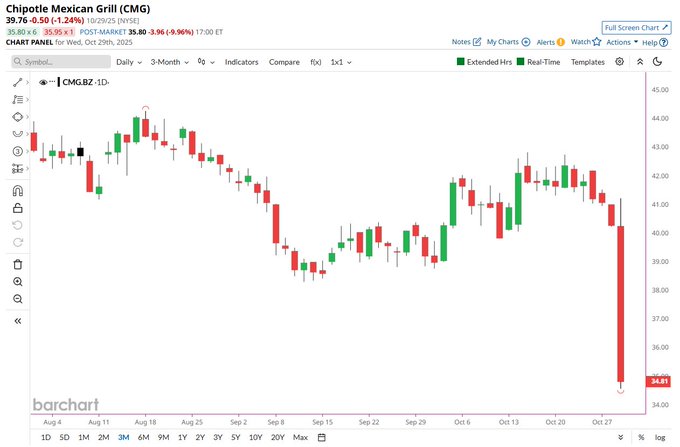Collapse the left drawing toolbar
This screenshot has width=680, height=447.
(17, 321)
